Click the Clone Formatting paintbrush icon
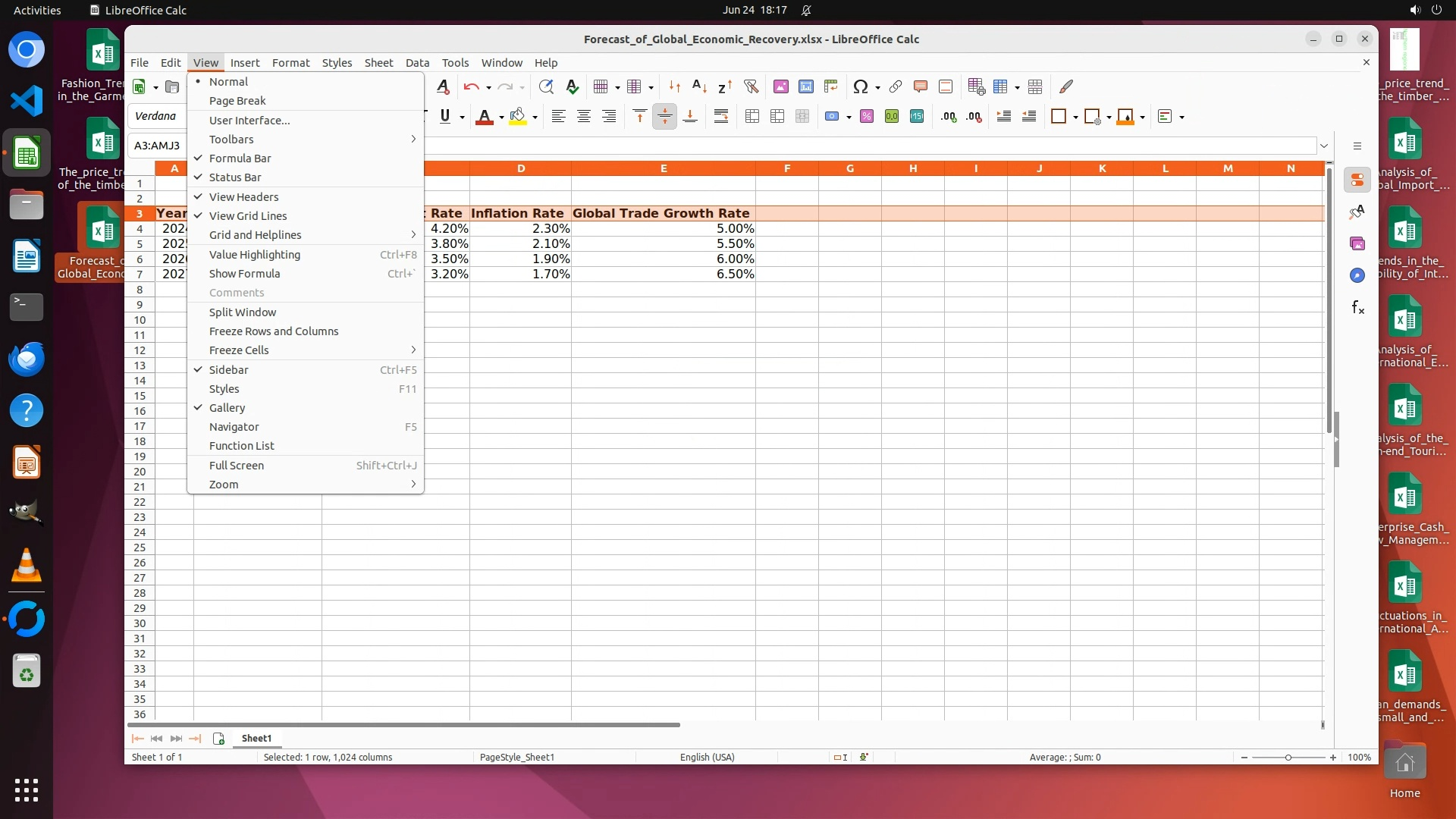 (x=1066, y=86)
